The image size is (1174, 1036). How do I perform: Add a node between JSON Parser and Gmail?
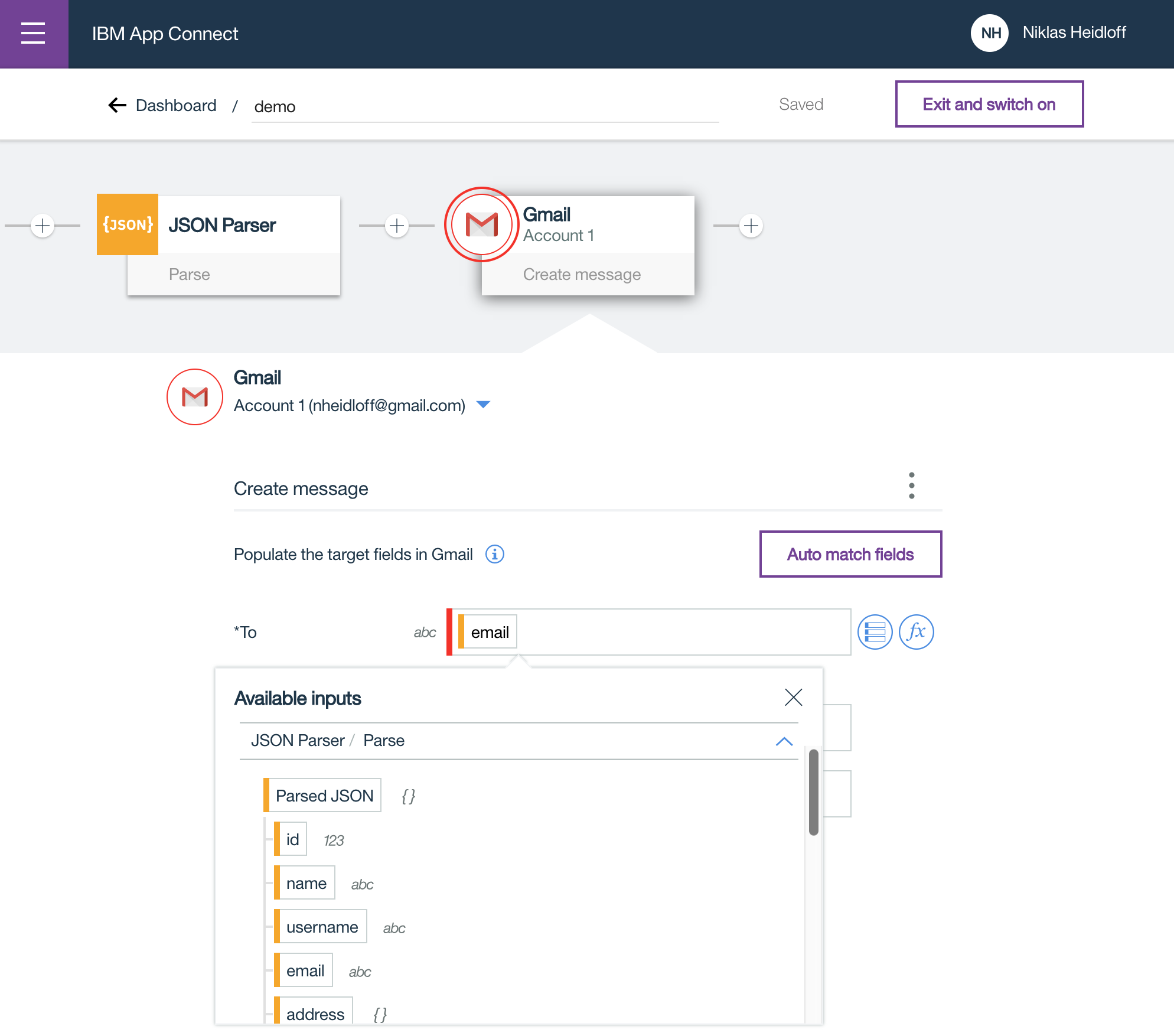coord(397,226)
